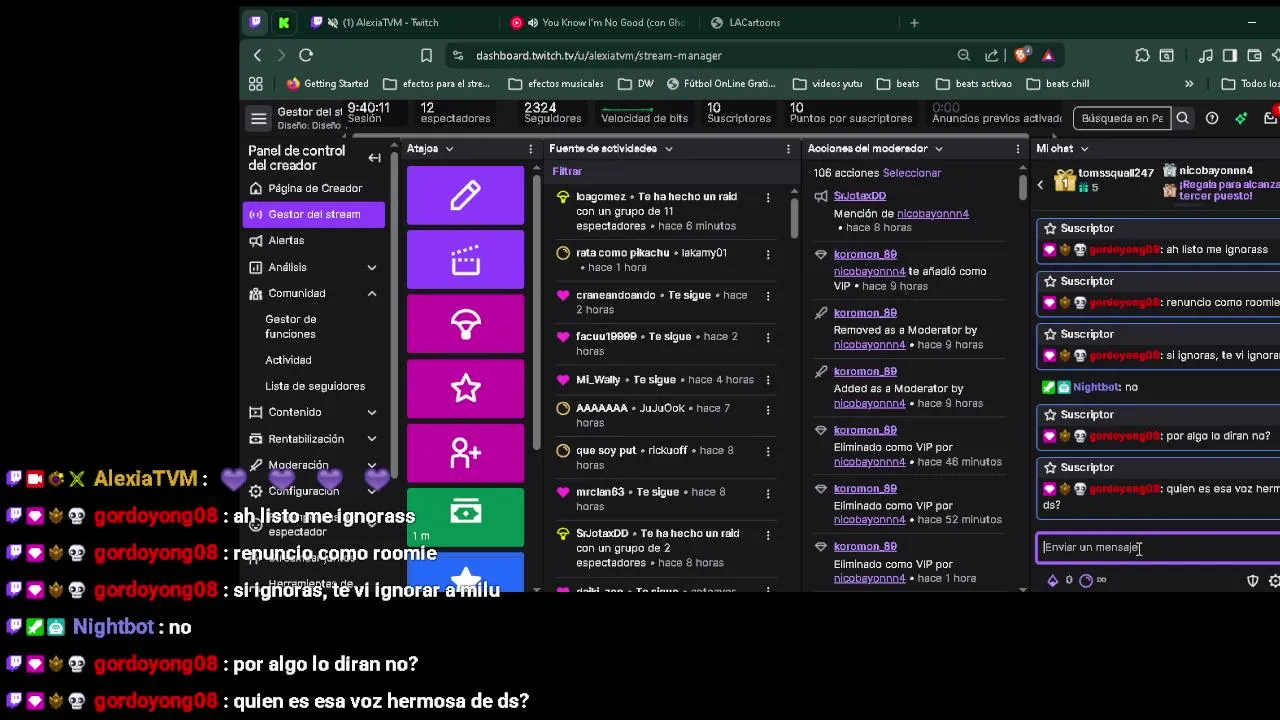The height and width of the screenshot is (720, 1280).
Task: Collapse the creator dashboard sidebar arrow
Action: click(x=374, y=158)
